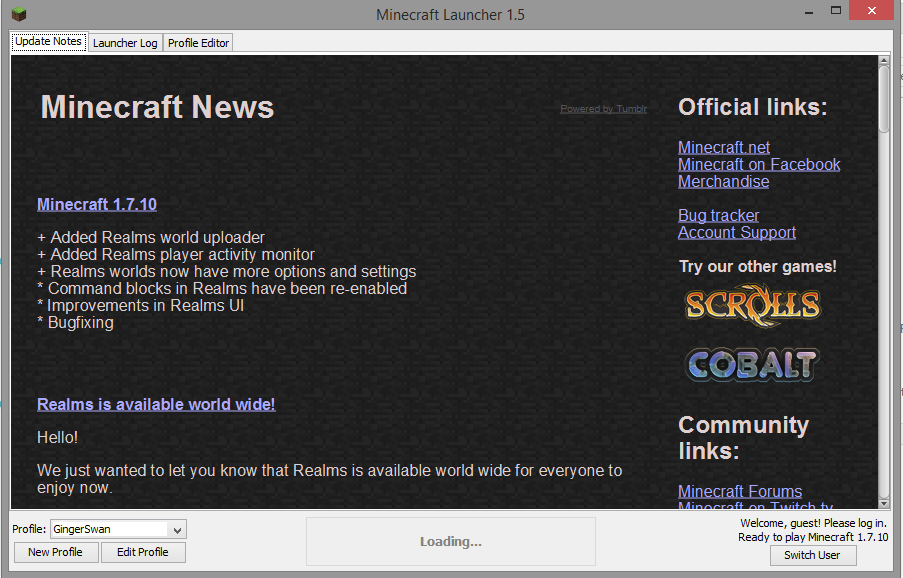Close the Minecraft Launcher window
903x578 pixels.
(872, 11)
